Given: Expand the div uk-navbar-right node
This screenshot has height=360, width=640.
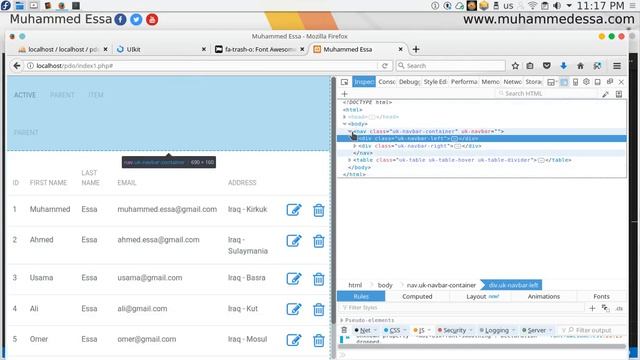Looking at the screenshot, I should [355, 146].
